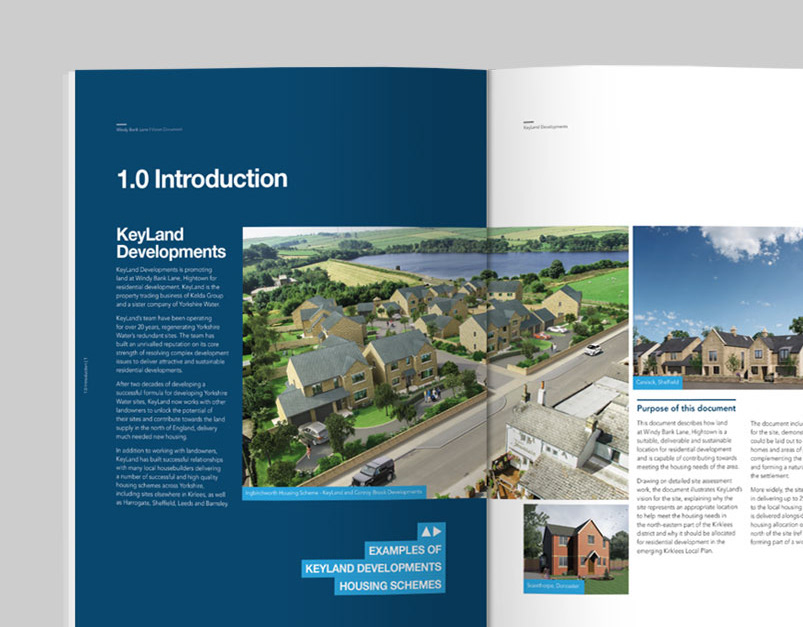Image resolution: width=803 pixels, height=627 pixels.
Task: Click the 'EXAMPLES OF' label
Action: [x=405, y=550]
